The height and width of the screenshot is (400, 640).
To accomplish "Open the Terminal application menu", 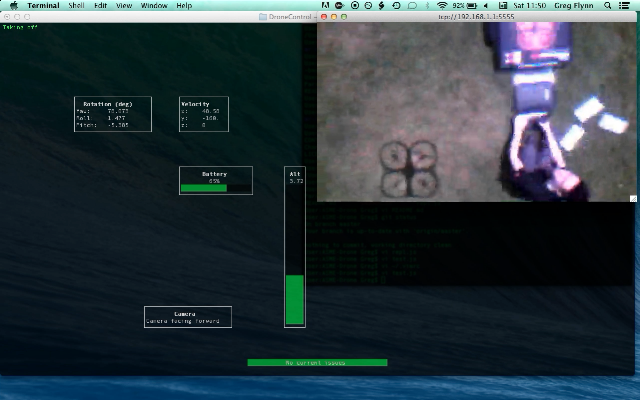I will tap(43, 5).
